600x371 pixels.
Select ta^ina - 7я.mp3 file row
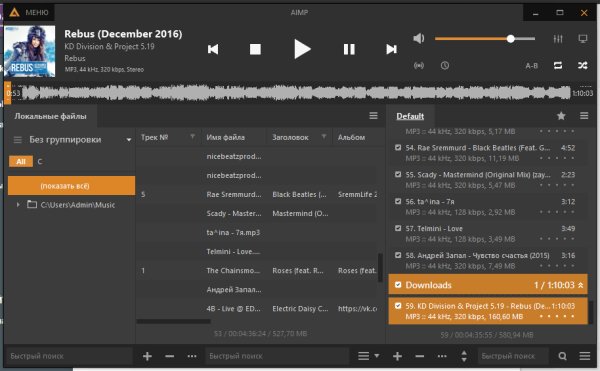pyautogui.click(x=256, y=232)
